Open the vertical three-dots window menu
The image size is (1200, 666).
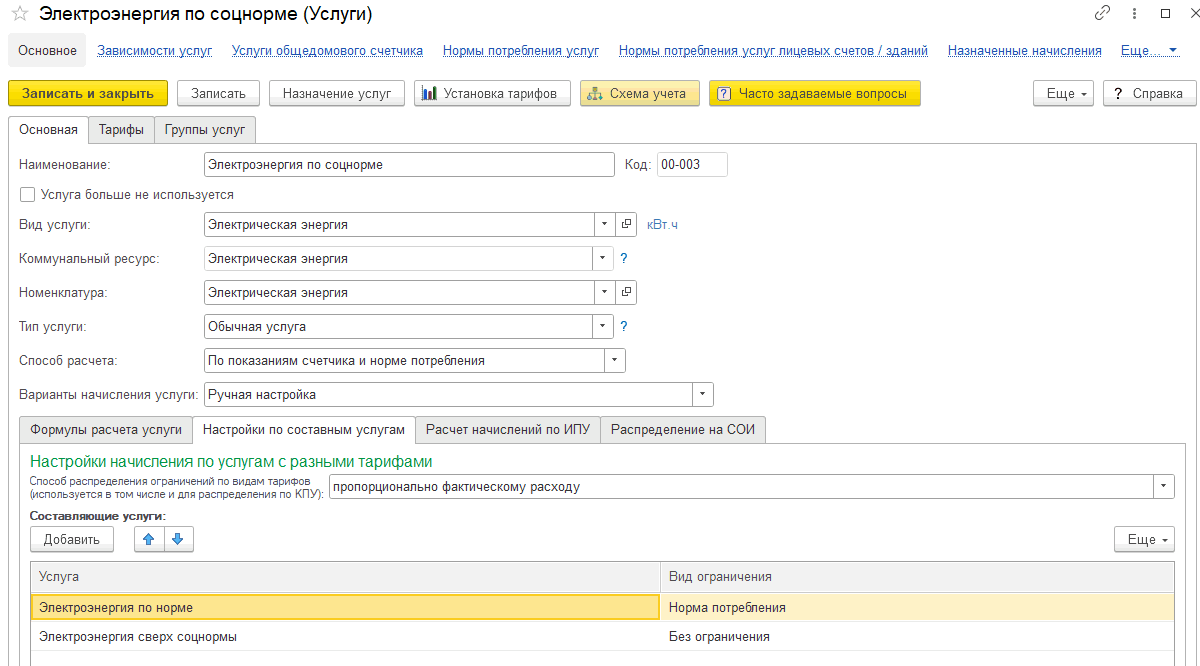pyautogui.click(x=1134, y=13)
